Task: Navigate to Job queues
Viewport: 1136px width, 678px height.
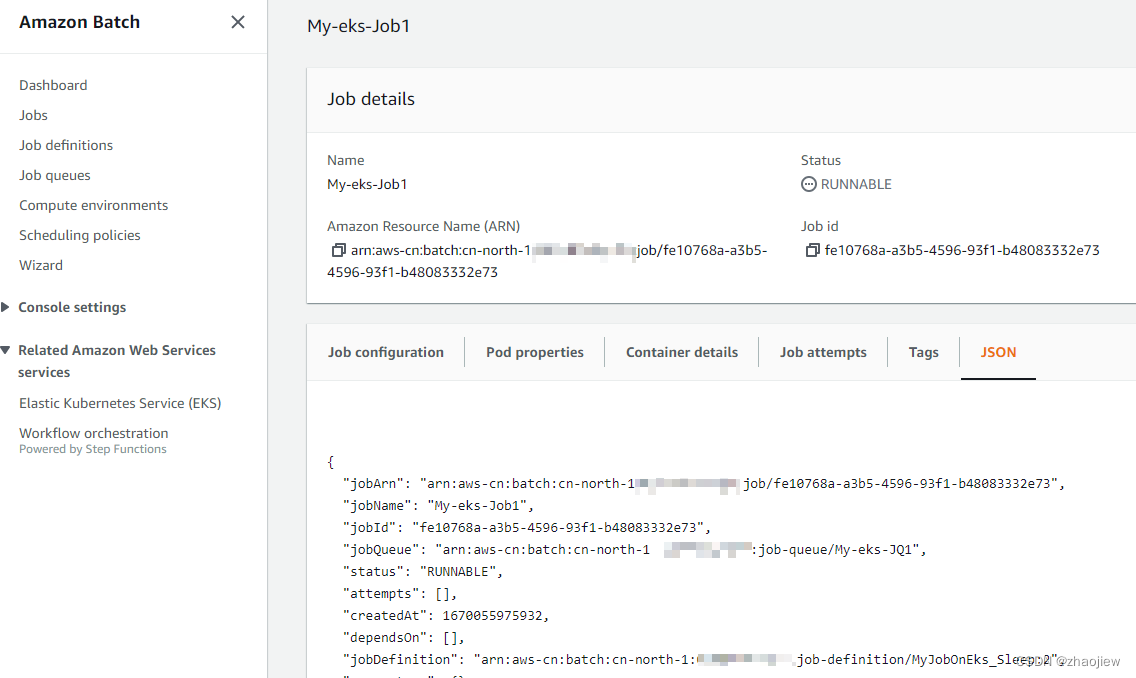Action: click(55, 175)
